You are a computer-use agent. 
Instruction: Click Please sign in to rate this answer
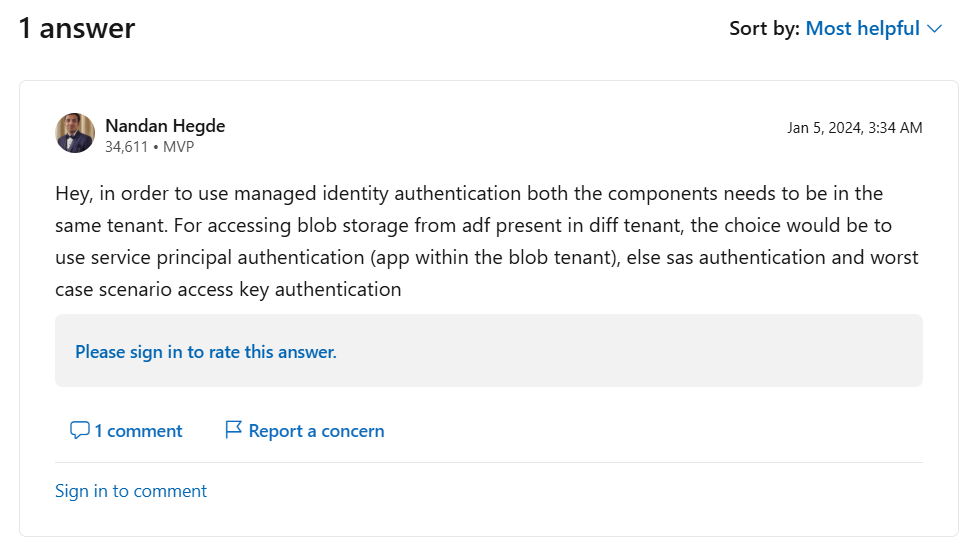point(206,352)
